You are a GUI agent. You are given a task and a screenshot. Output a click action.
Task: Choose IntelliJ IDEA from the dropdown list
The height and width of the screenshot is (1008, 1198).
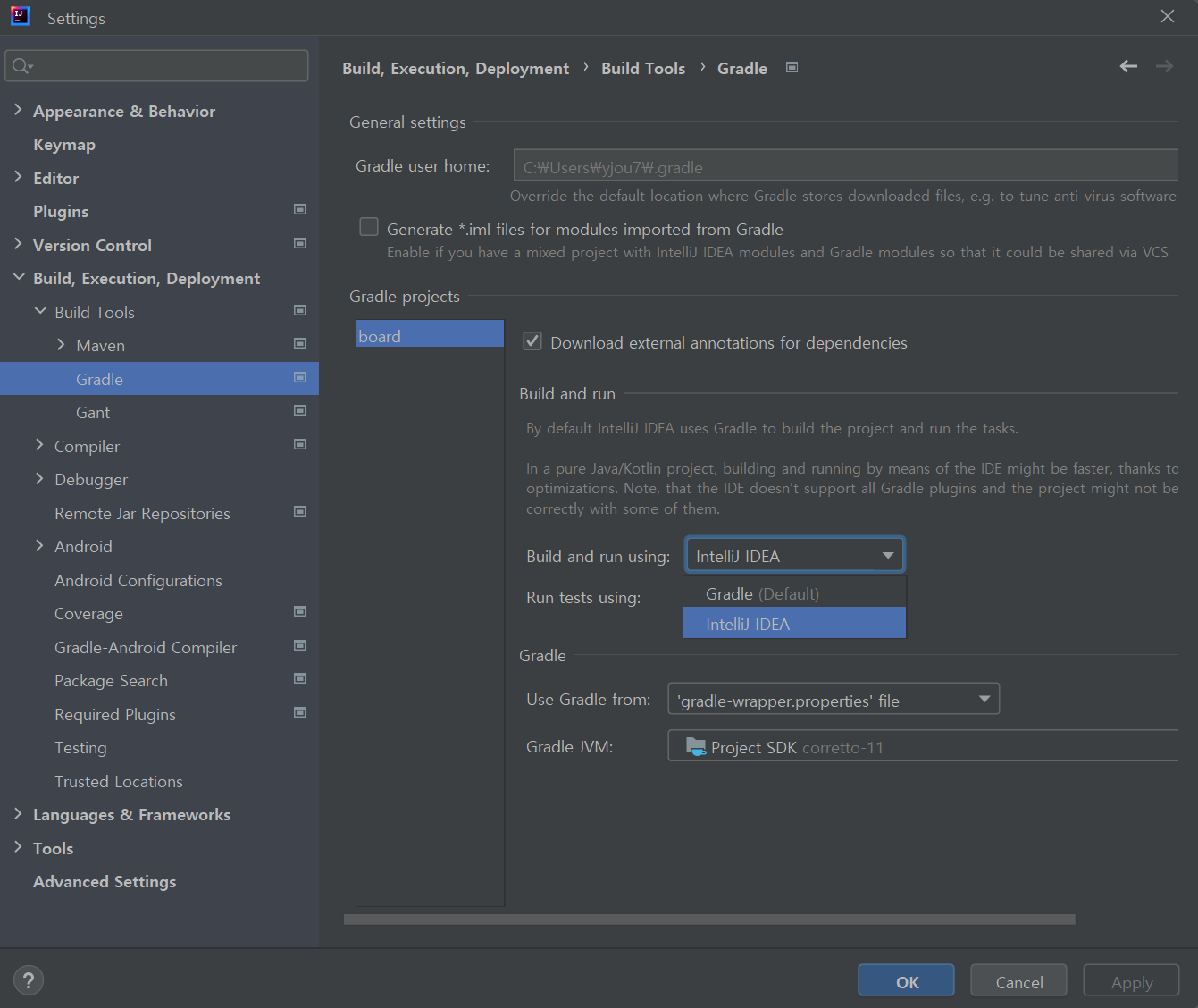pos(794,623)
